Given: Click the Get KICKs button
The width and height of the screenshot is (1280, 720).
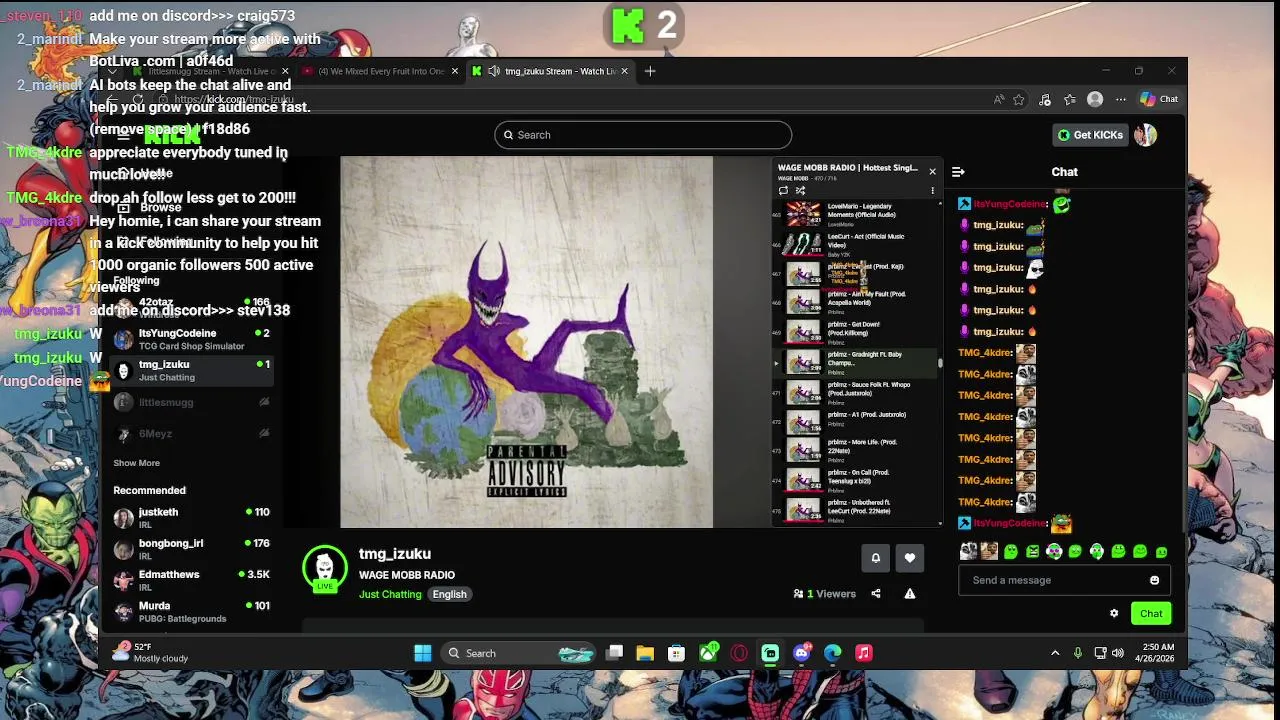Looking at the screenshot, I should [1090, 135].
